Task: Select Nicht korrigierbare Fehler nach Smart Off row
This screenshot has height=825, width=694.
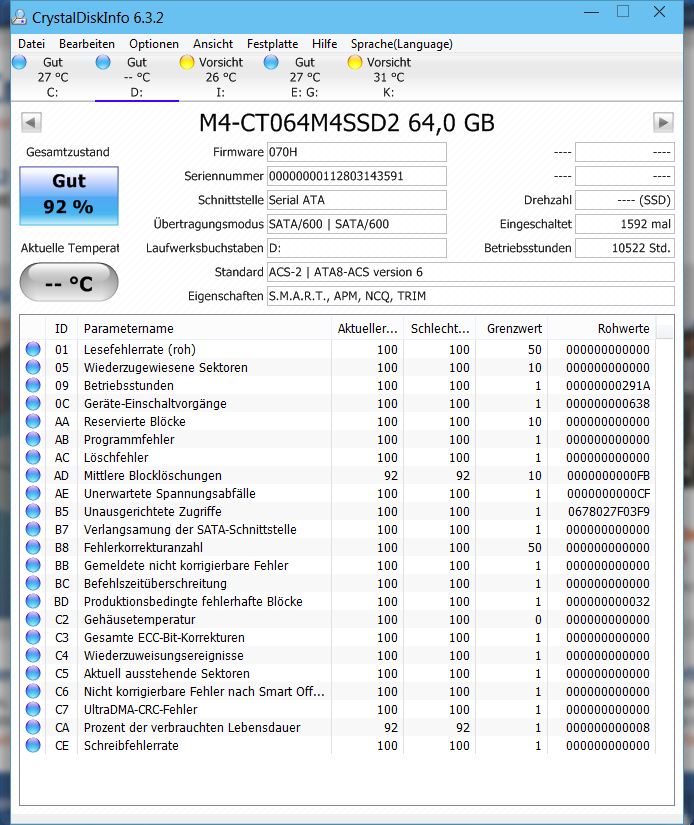Action: (204, 691)
